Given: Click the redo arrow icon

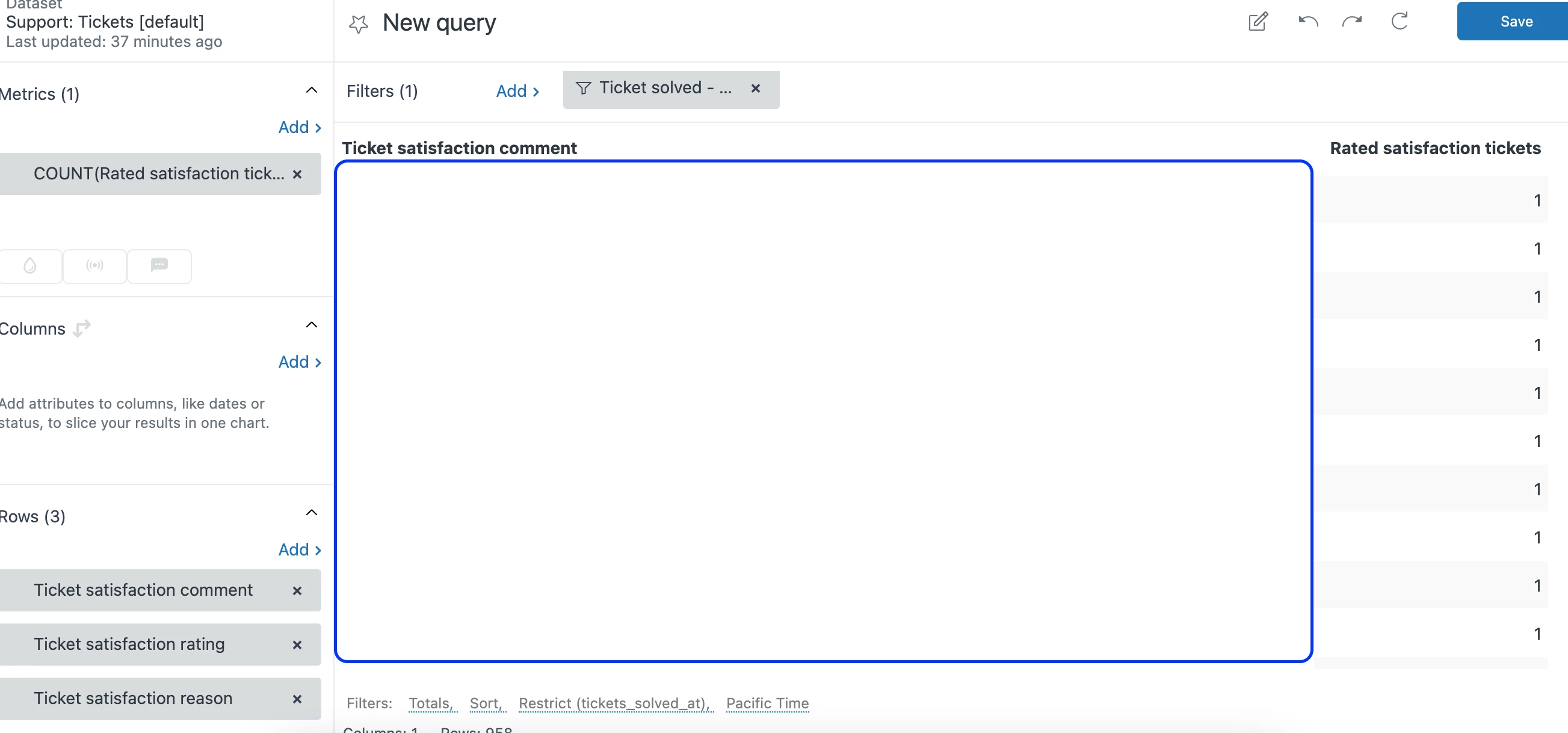Looking at the screenshot, I should tap(1352, 22).
